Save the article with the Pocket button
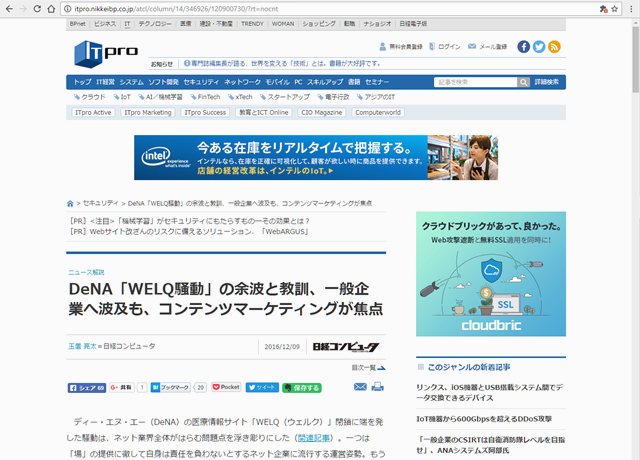The height and width of the screenshot is (460, 640). (226, 386)
